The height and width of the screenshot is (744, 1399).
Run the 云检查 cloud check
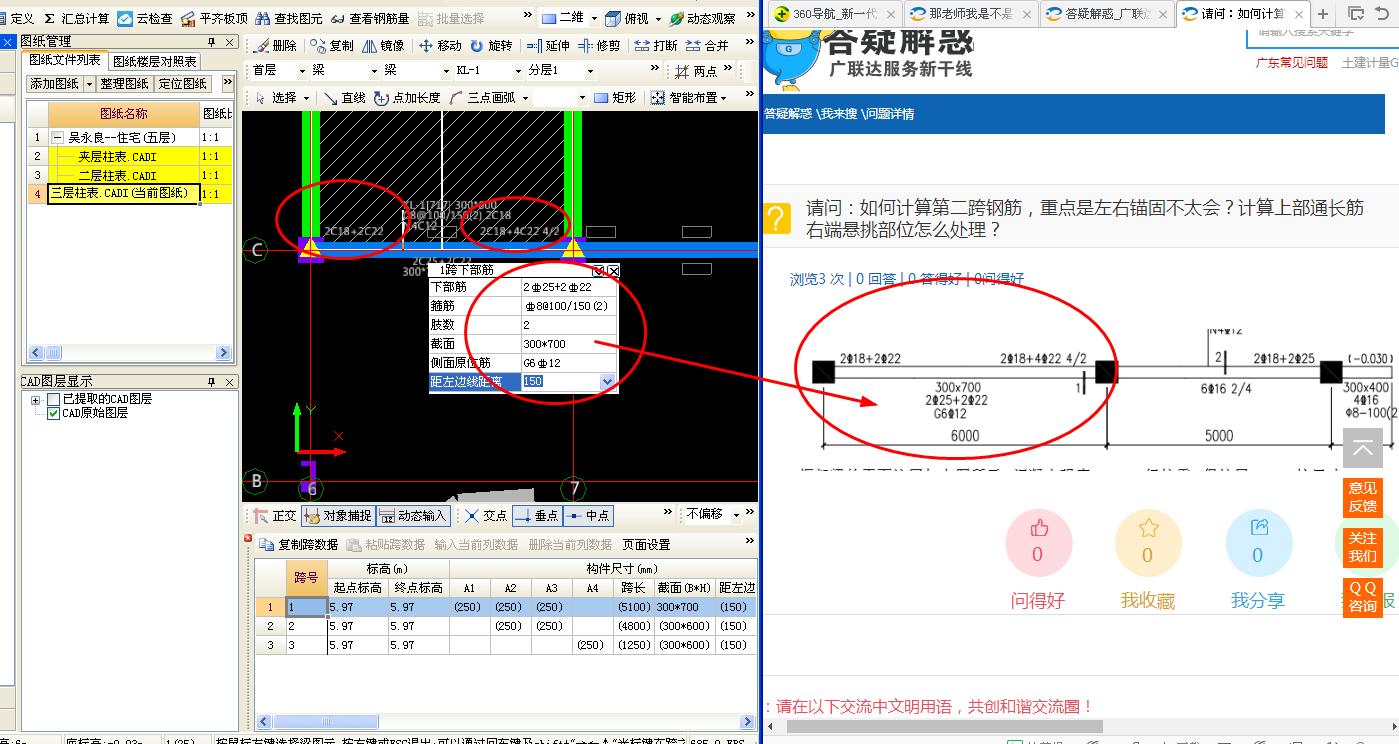point(145,19)
